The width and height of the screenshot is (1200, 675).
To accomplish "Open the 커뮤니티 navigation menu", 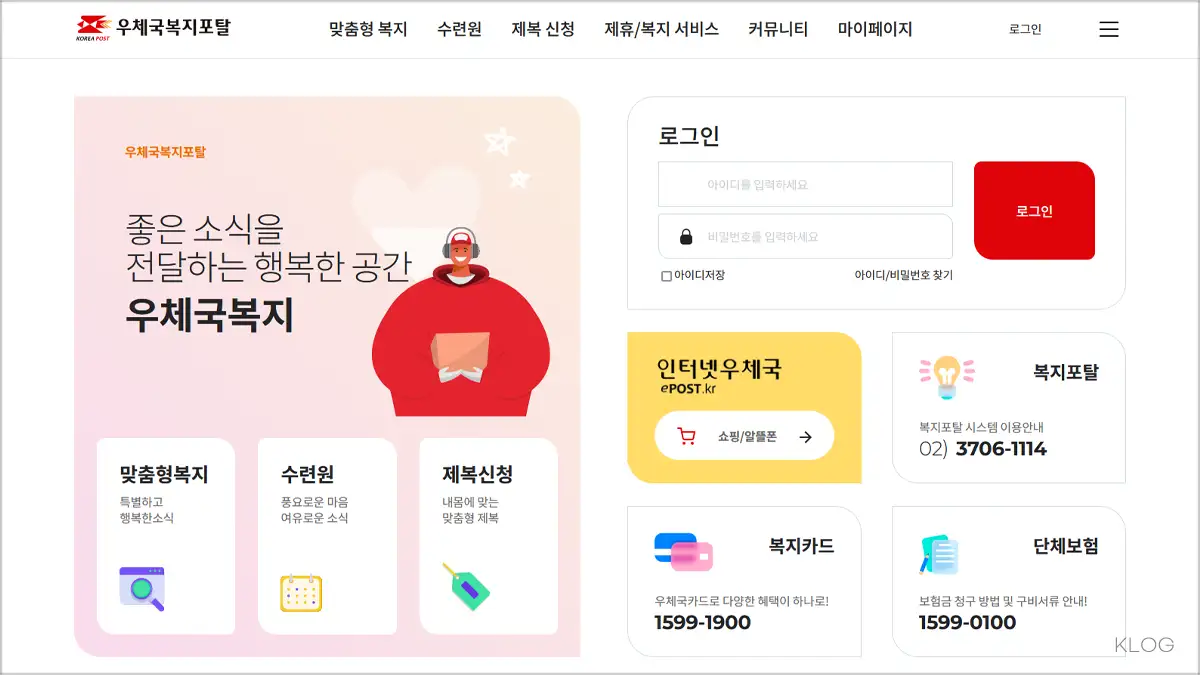I will click(778, 29).
